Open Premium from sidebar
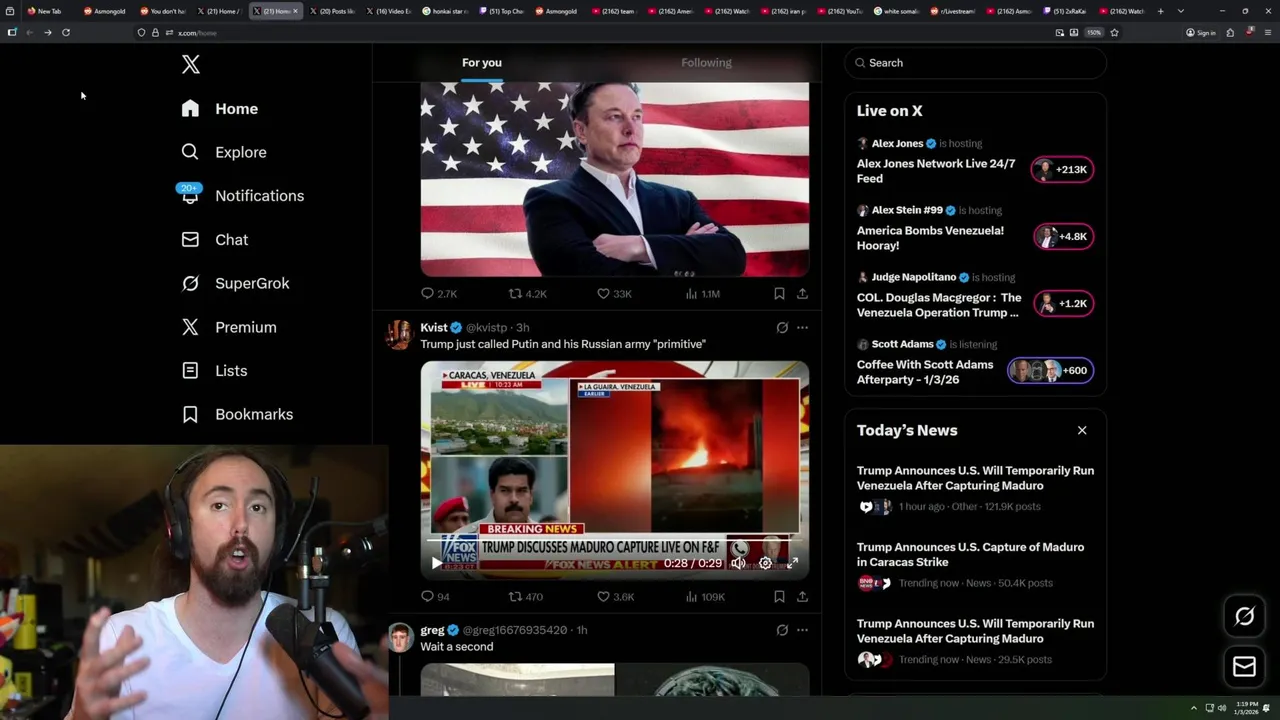1280x720 pixels. click(229, 327)
